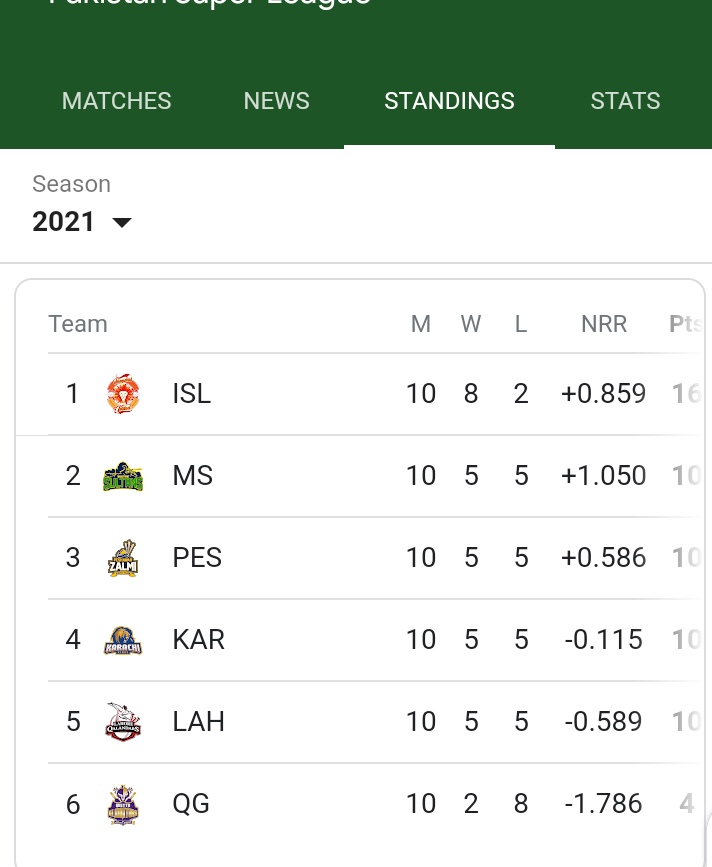Viewport: 712px width, 867px height.
Task: Go to the STATS tab
Action: [x=625, y=101]
